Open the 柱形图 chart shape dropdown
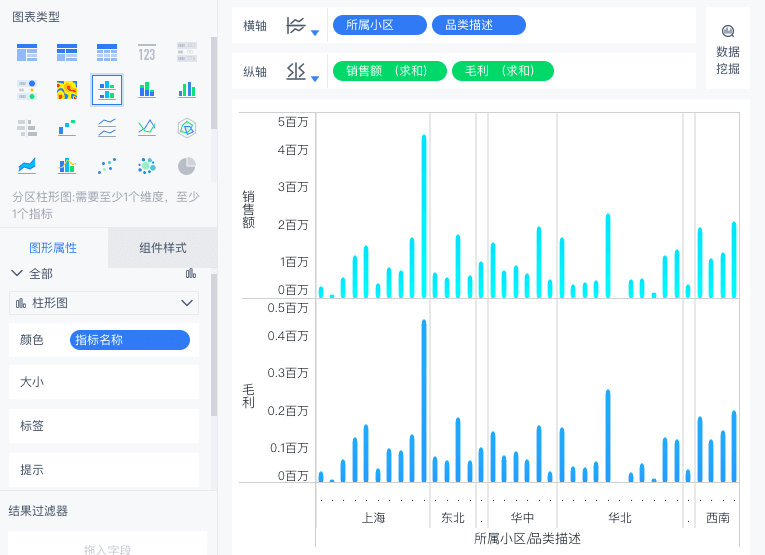Screen dimensions: 765x555 (x=104, y=303)
